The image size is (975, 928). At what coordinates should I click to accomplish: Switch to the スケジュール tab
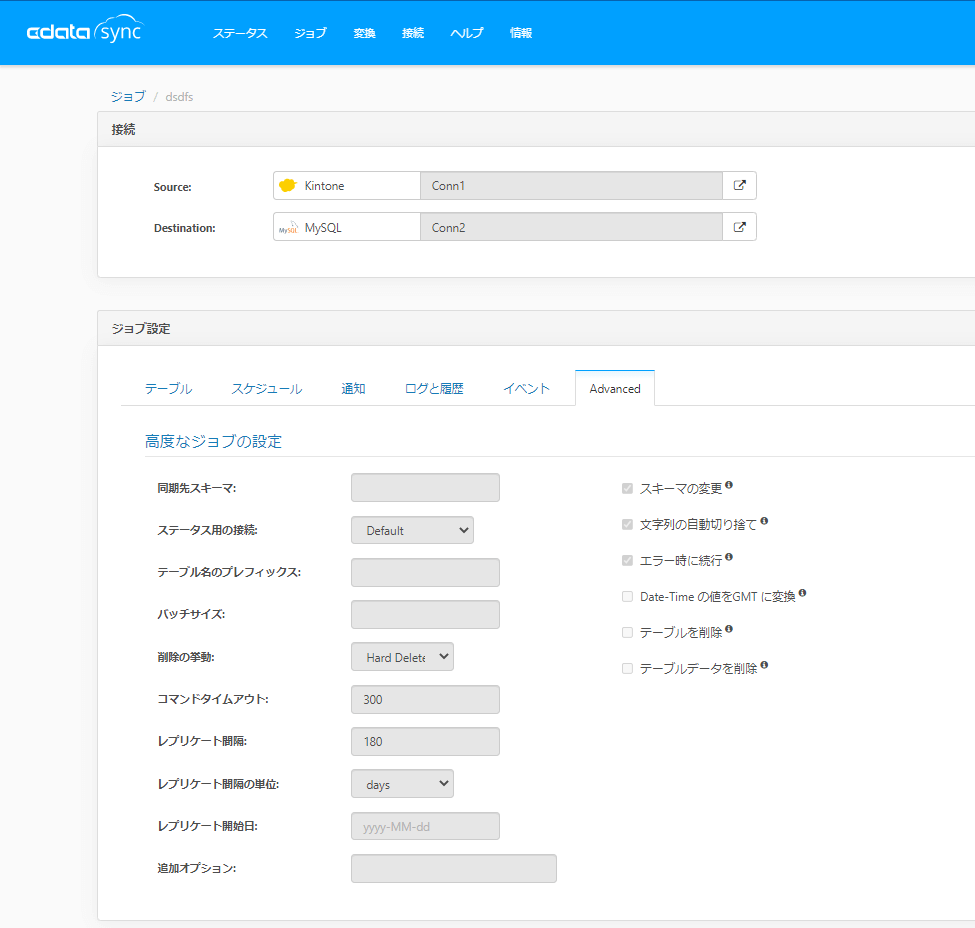click(x=266, y=388)
